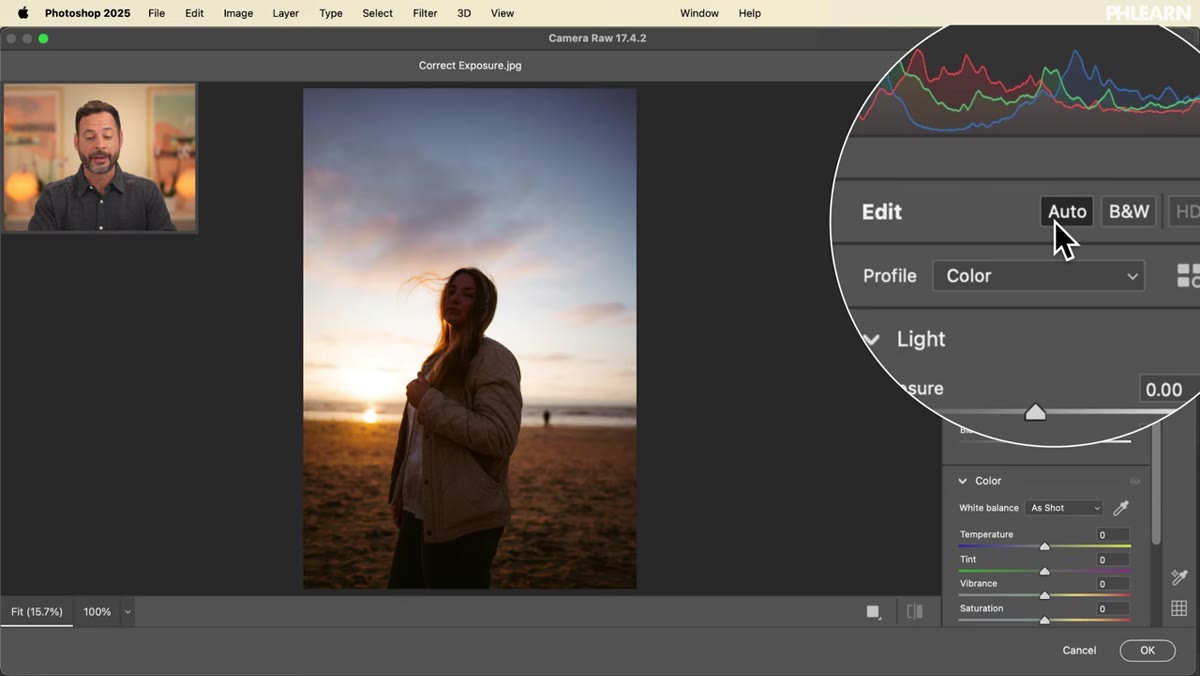This screenshot has height=676, width=1200.
Task: Click the Tint slider handle
Action: (1044, 571)
